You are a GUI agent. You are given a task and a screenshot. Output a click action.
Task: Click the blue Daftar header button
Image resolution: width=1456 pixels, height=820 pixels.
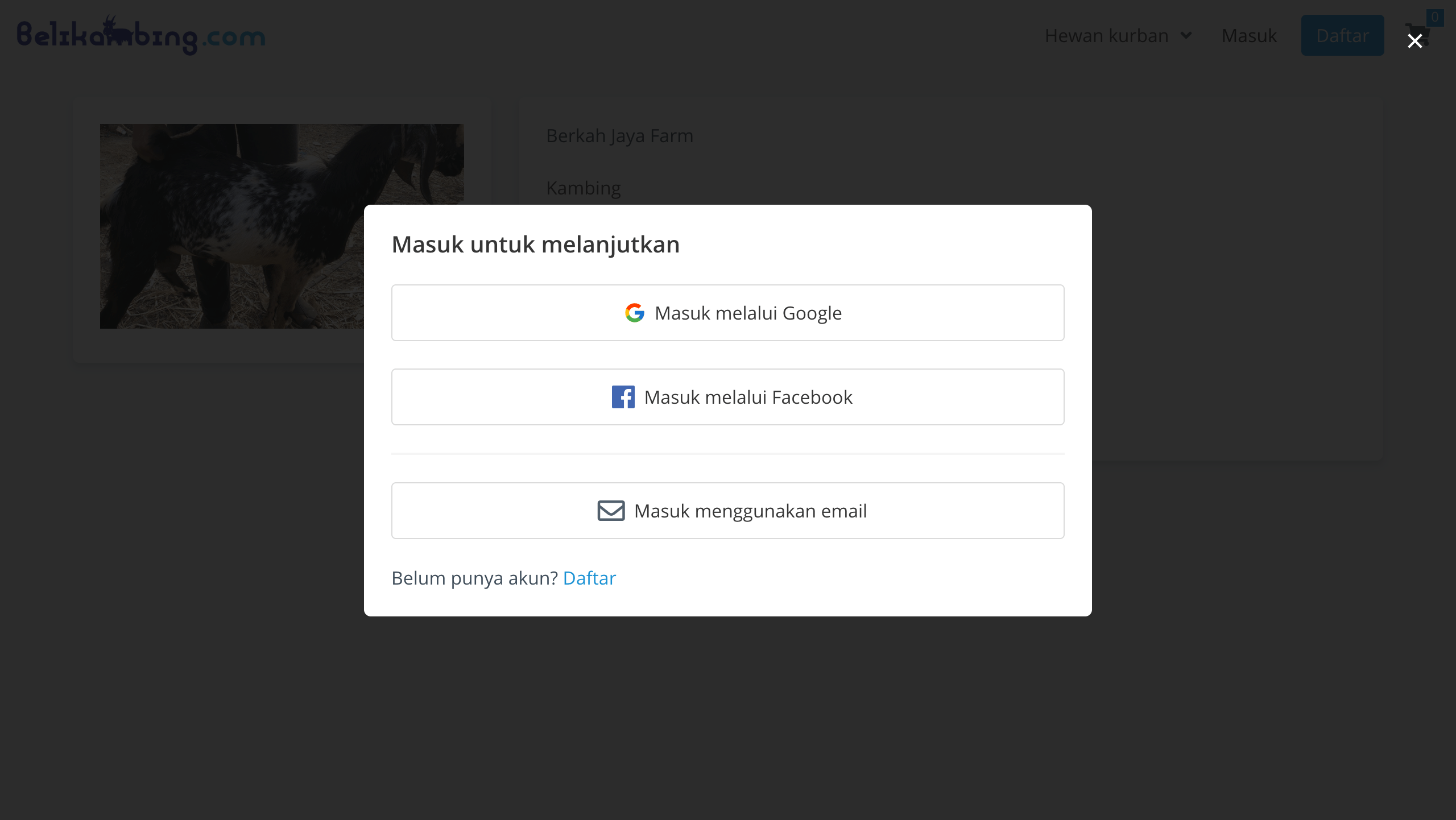[x=1342, y=35]
